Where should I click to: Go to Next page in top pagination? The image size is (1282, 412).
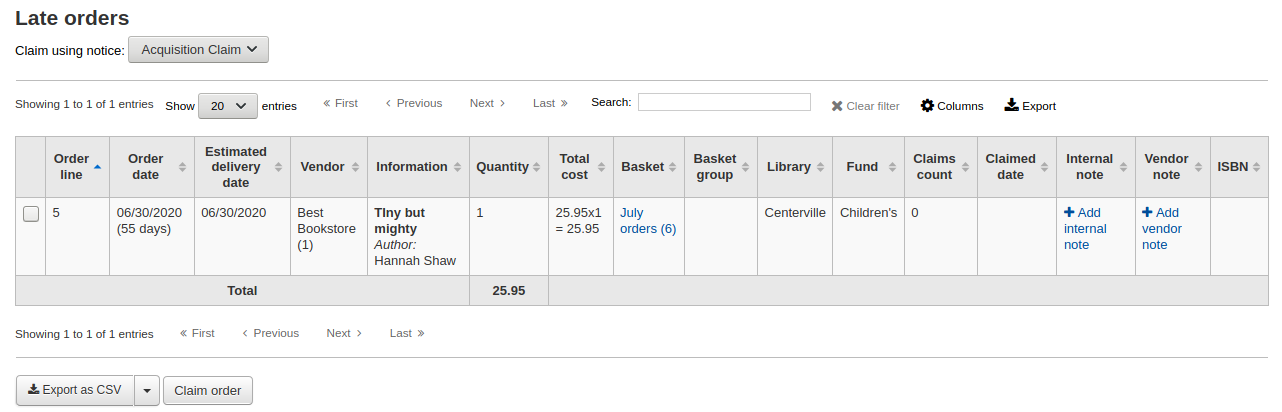coord(487,103)
